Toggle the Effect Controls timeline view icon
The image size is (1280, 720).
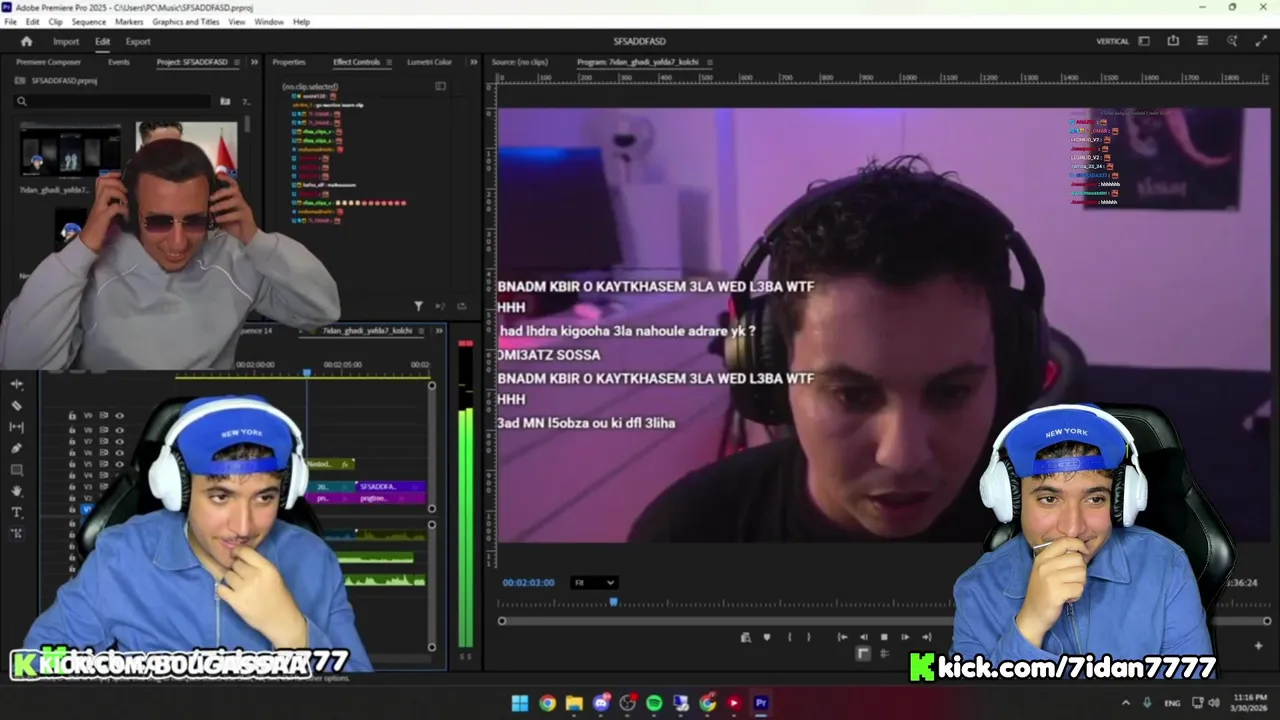coord(440,86)
